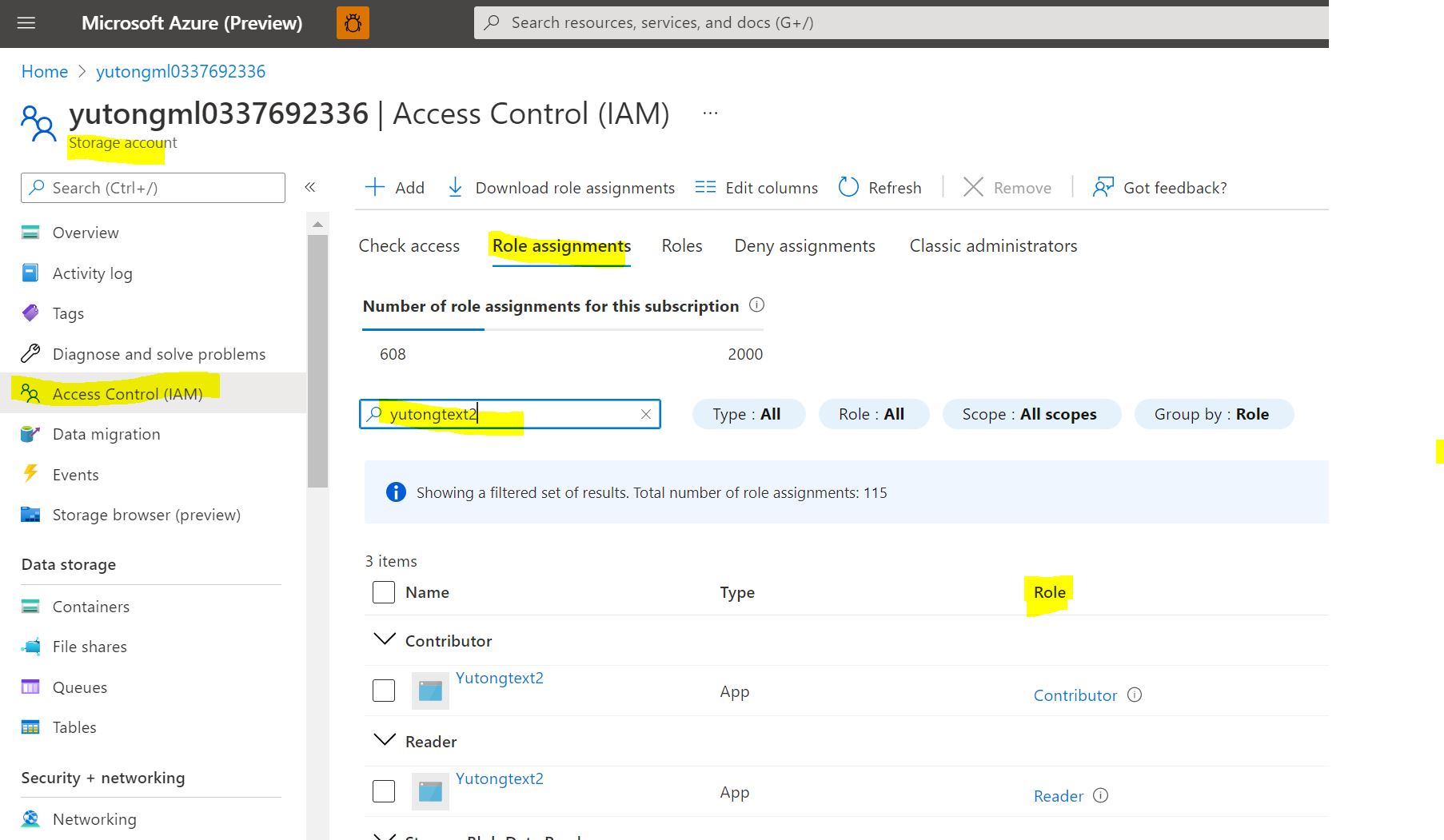Click the info icon beside Contributor role

point(1135,695)
